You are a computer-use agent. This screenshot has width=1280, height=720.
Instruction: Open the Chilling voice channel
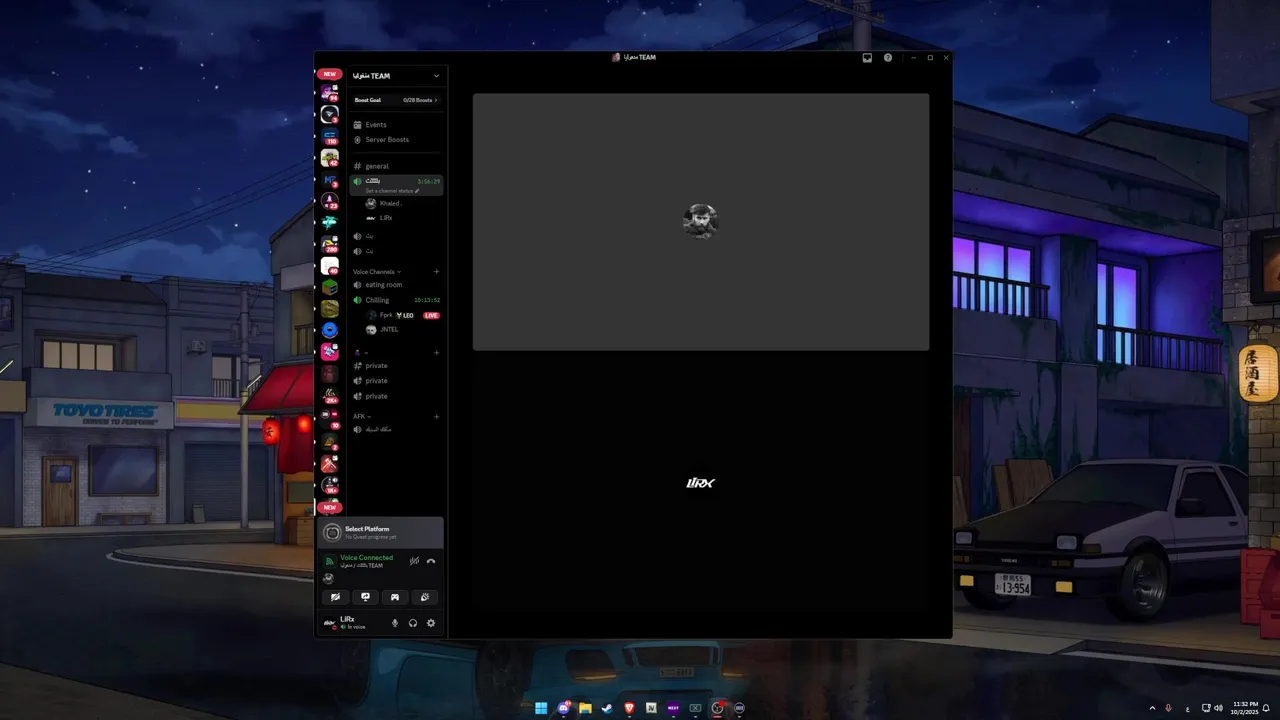(377, 300)
